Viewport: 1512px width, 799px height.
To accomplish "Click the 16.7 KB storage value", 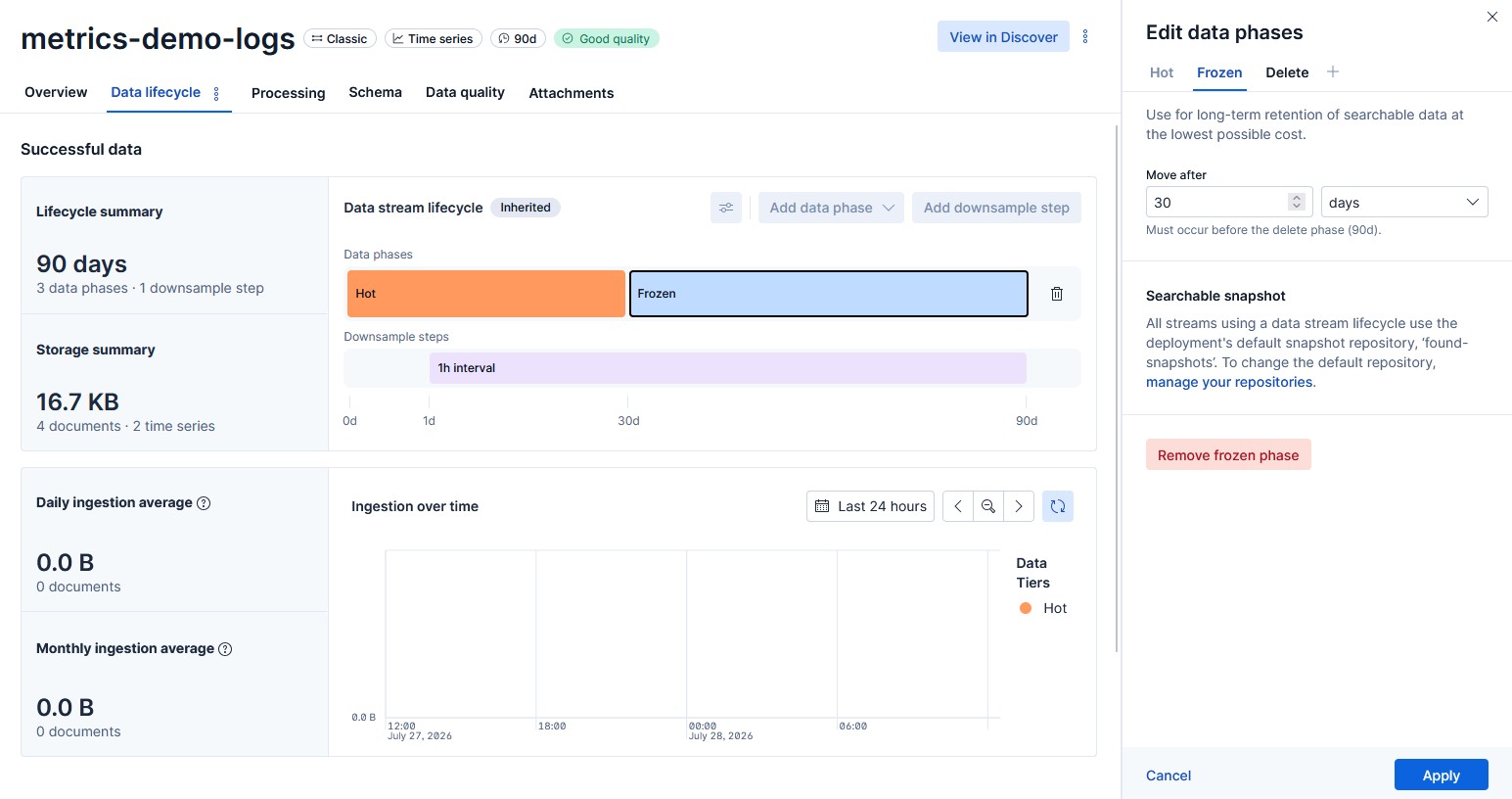I will click(x=78, y=401).
